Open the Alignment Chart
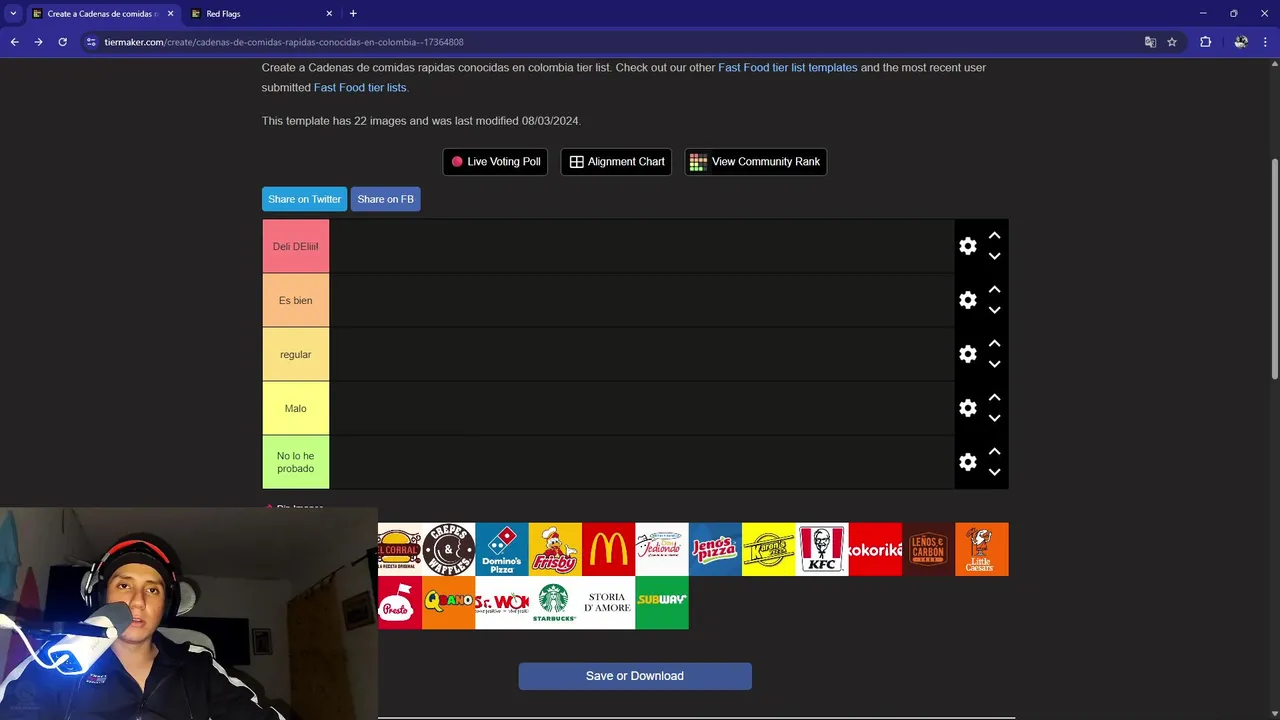This screenshot has width=1280, height=720. click(616, 162)
